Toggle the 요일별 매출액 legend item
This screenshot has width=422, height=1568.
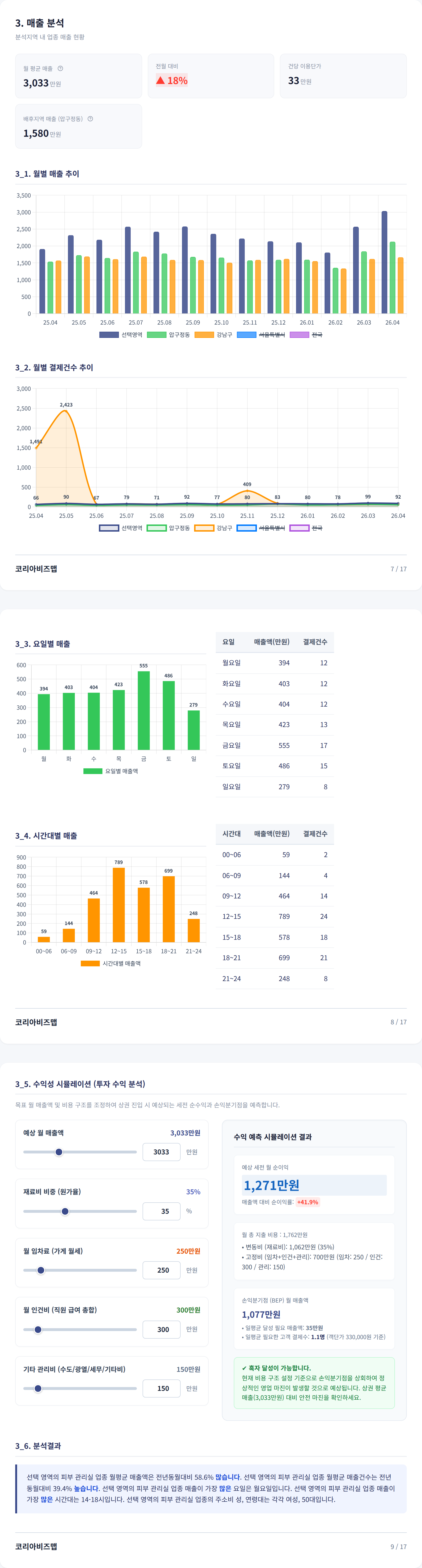111,771
